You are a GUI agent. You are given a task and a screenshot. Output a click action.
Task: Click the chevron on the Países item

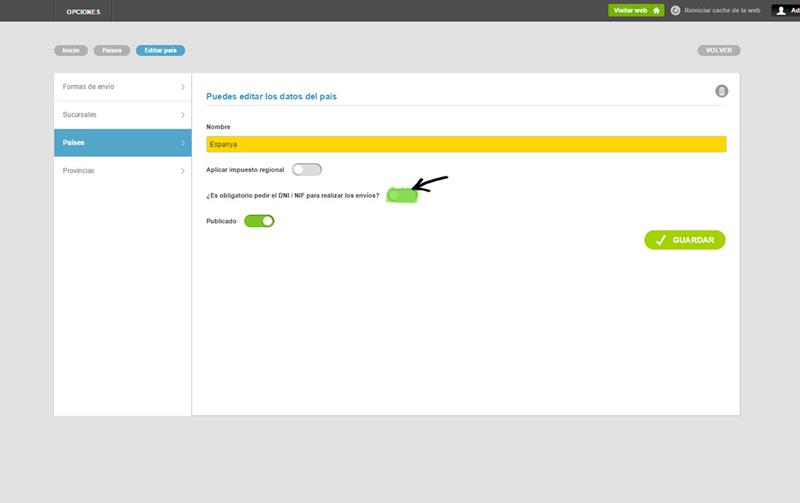(183, 143)
